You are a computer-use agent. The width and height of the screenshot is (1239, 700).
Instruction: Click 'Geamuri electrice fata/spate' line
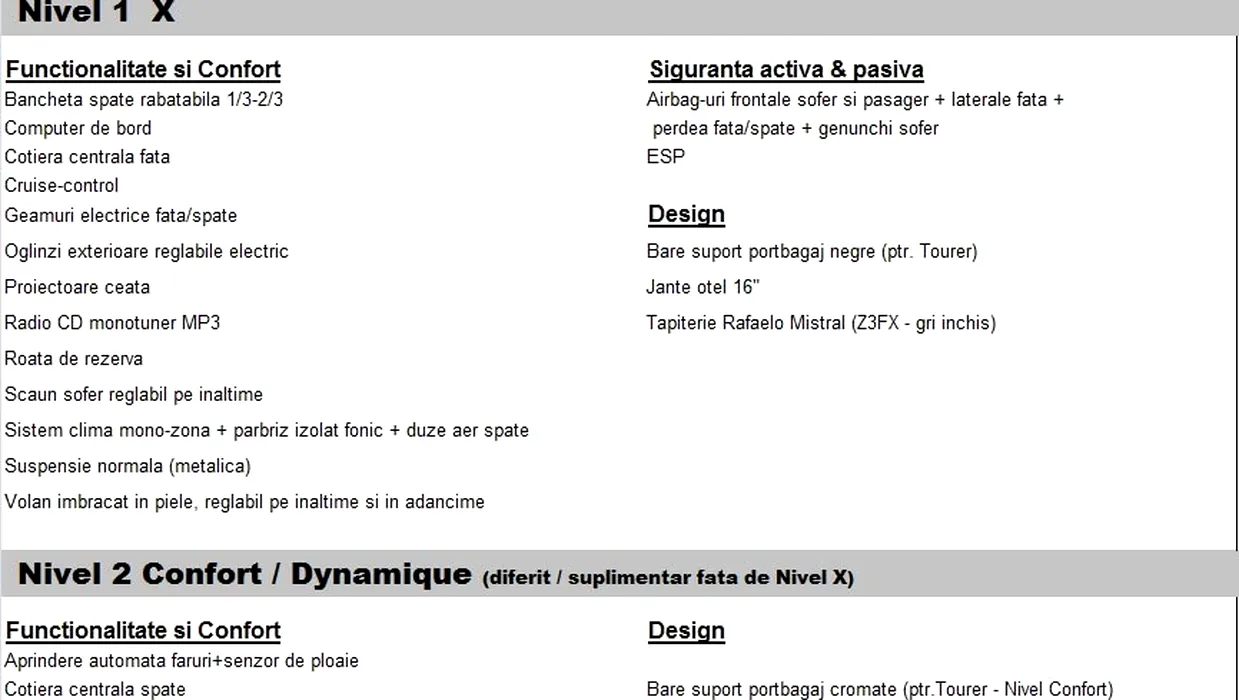click(121, 216)
